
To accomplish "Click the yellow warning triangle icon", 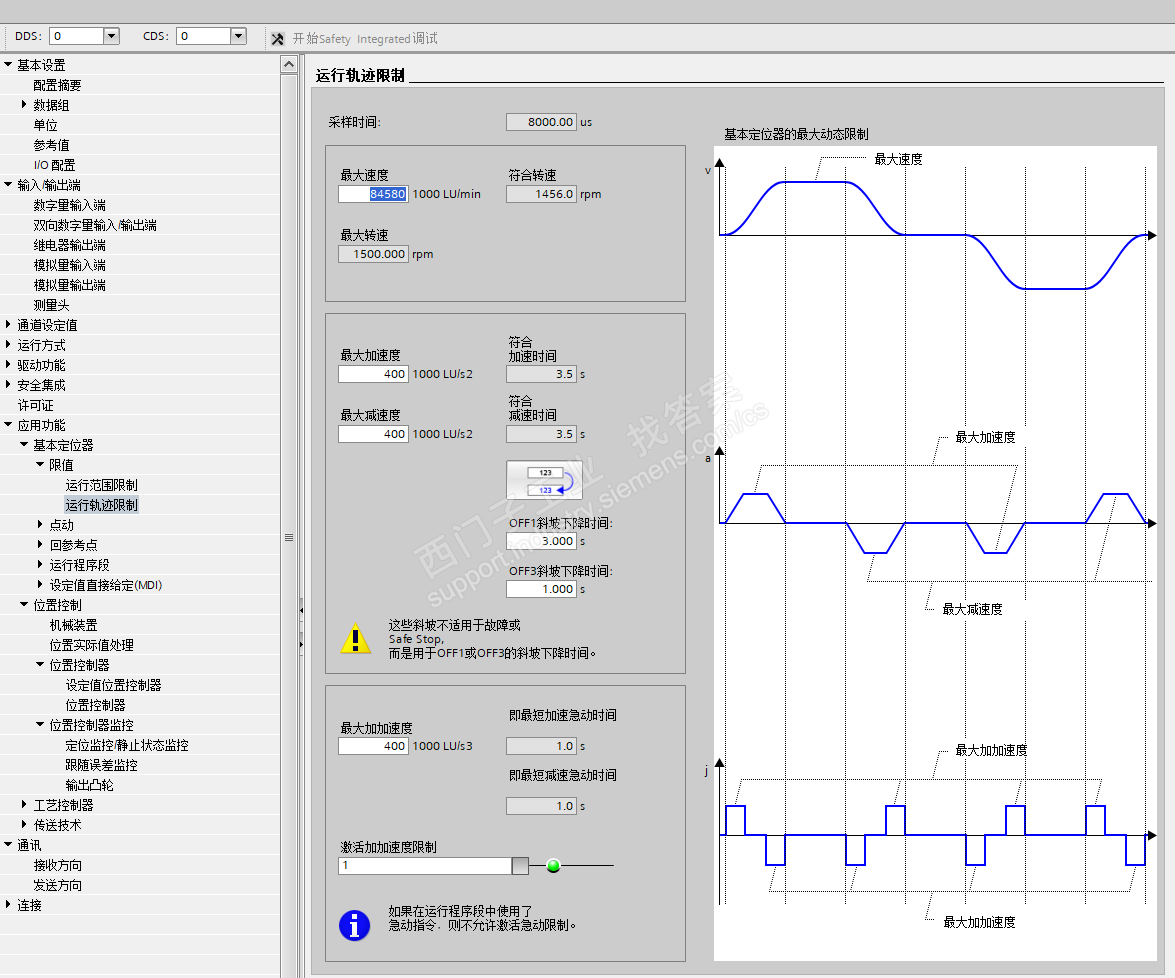I will (355, 639).
